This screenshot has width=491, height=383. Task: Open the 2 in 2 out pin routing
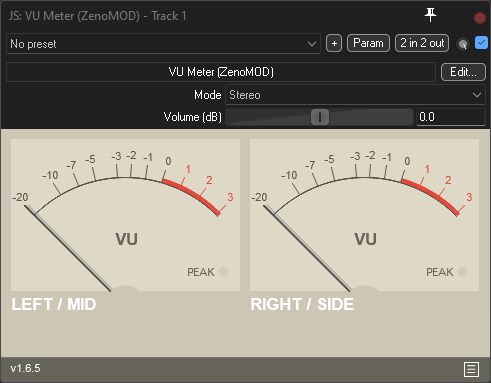coord(422,43)
